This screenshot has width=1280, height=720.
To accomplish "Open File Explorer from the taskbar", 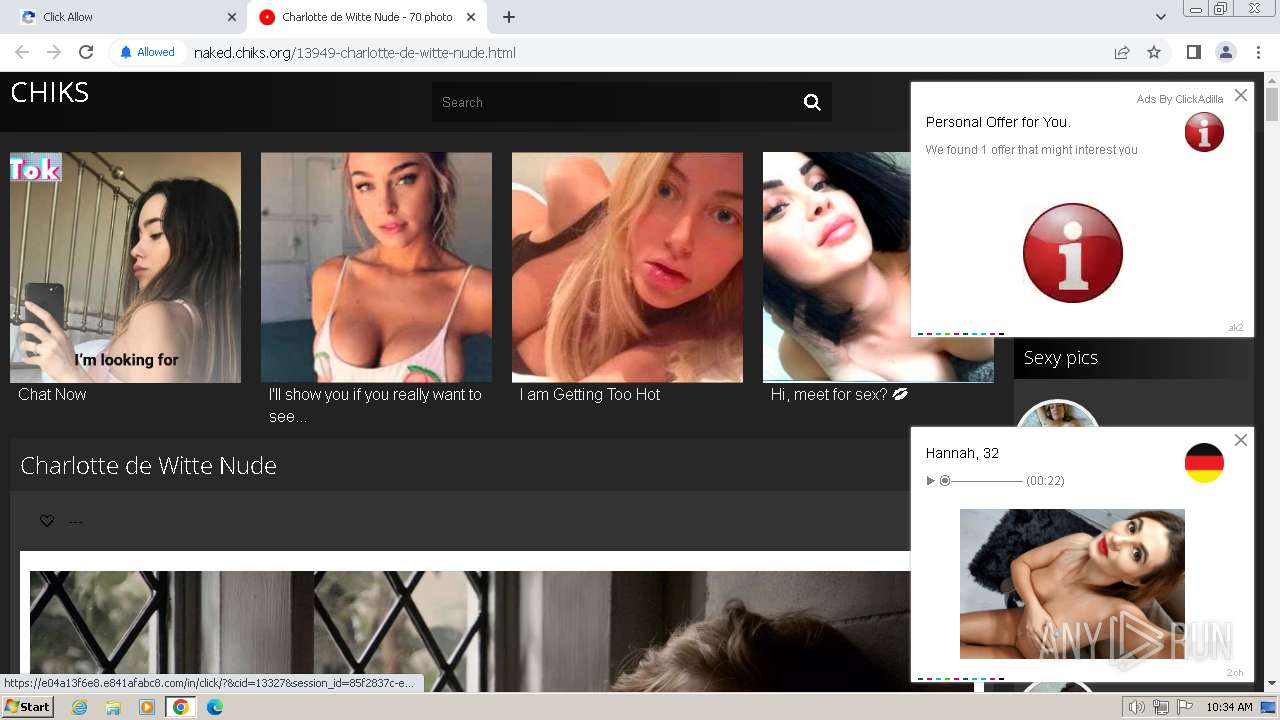I will pos(113,707).
